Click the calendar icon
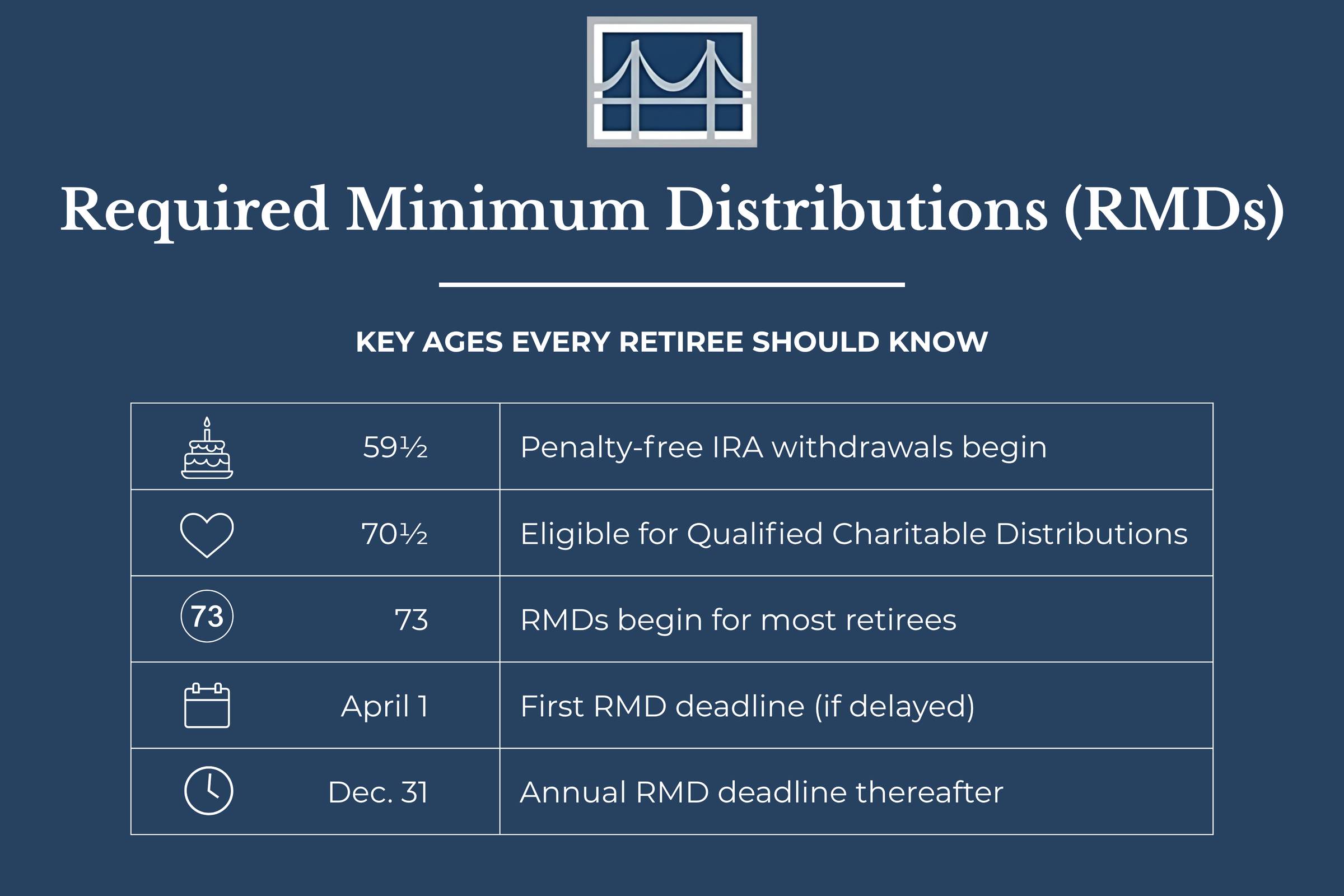Screen dimensions: 1344x896 tap(207, 705)
